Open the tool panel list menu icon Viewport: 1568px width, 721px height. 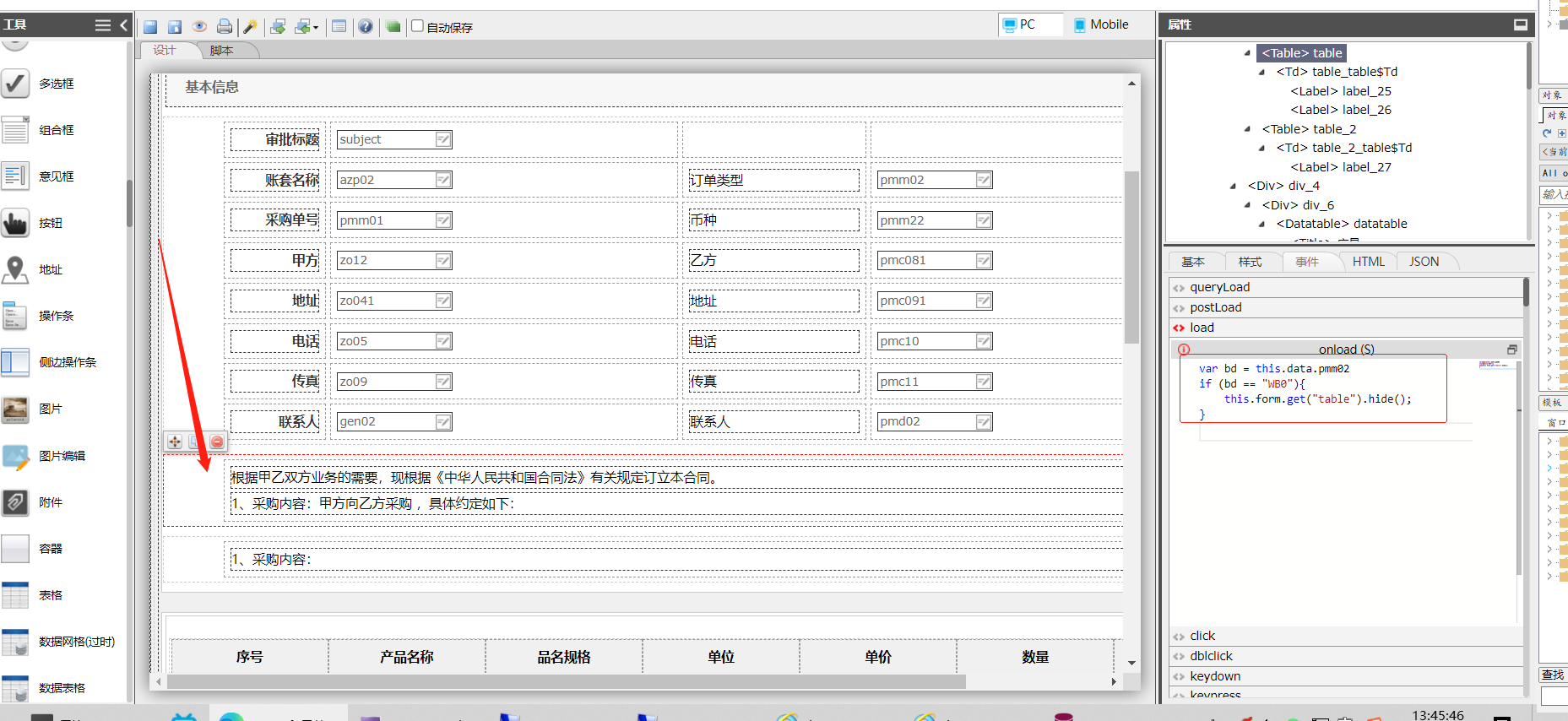[x=103, y=25]
